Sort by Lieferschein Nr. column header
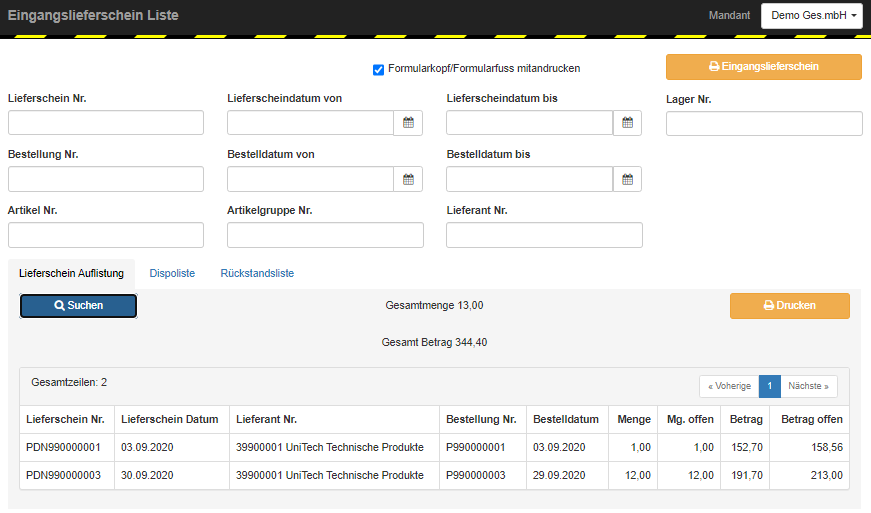This screenshot has width=871, height=513. (66, 420)
